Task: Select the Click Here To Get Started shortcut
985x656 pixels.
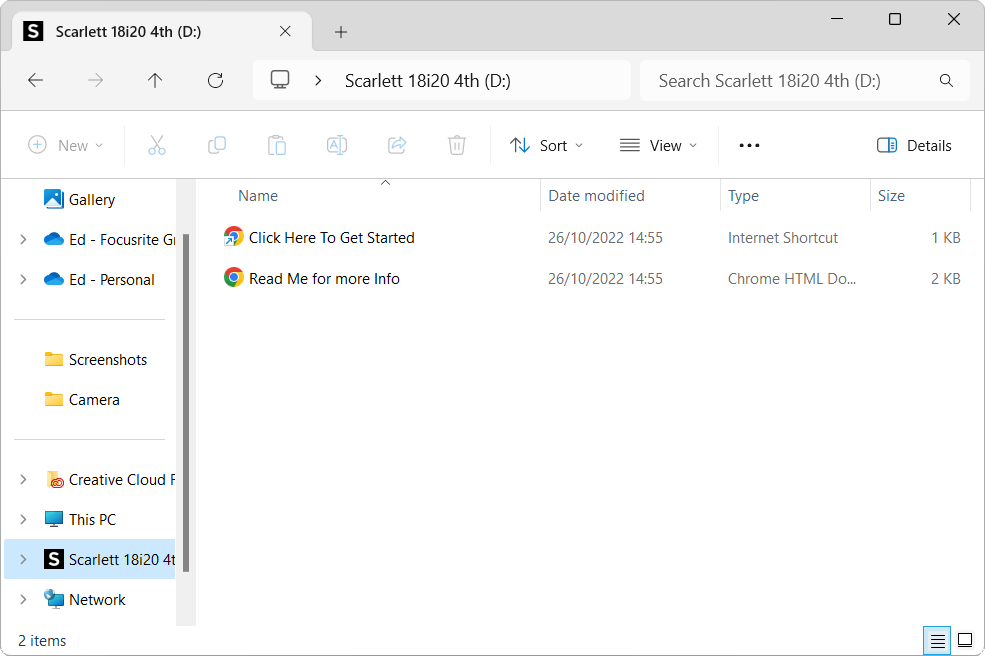Action: coord(331,238)
